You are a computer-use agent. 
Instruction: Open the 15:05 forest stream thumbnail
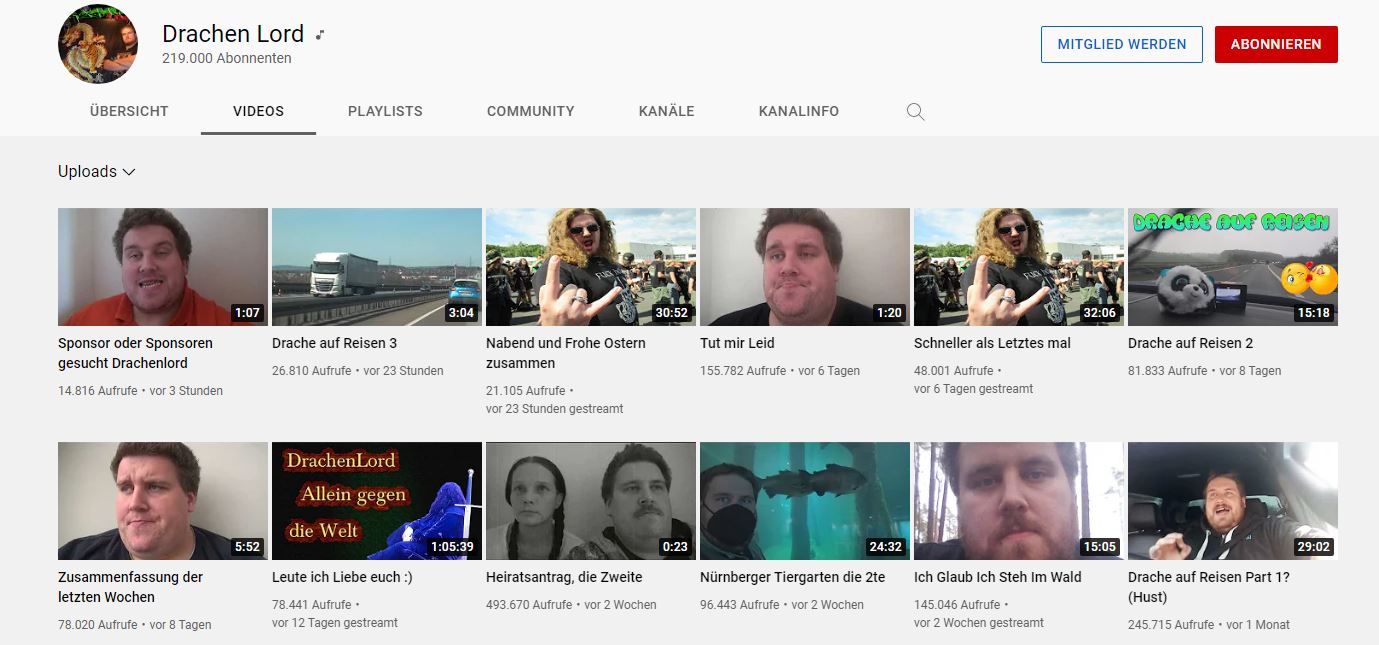(1019, 501)
